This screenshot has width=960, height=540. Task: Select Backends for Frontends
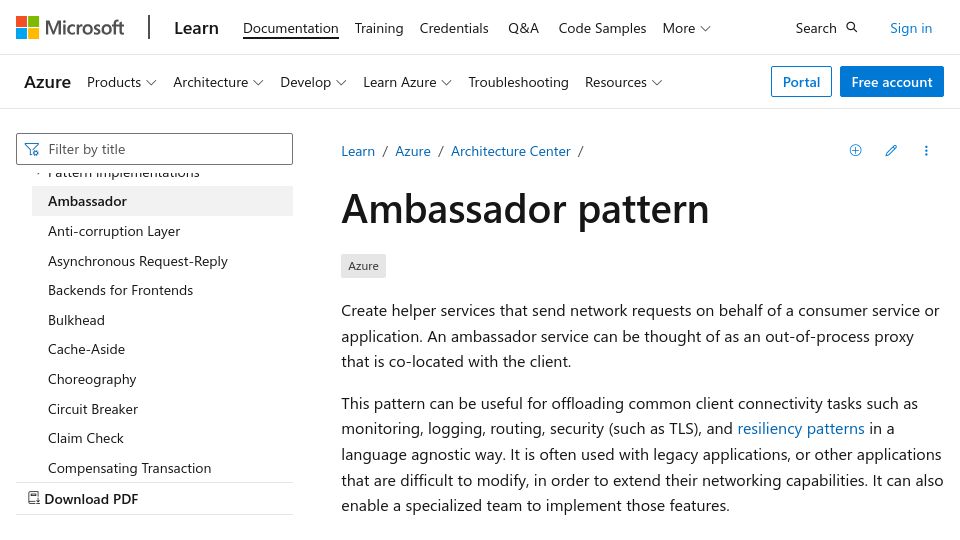point(120,290)
